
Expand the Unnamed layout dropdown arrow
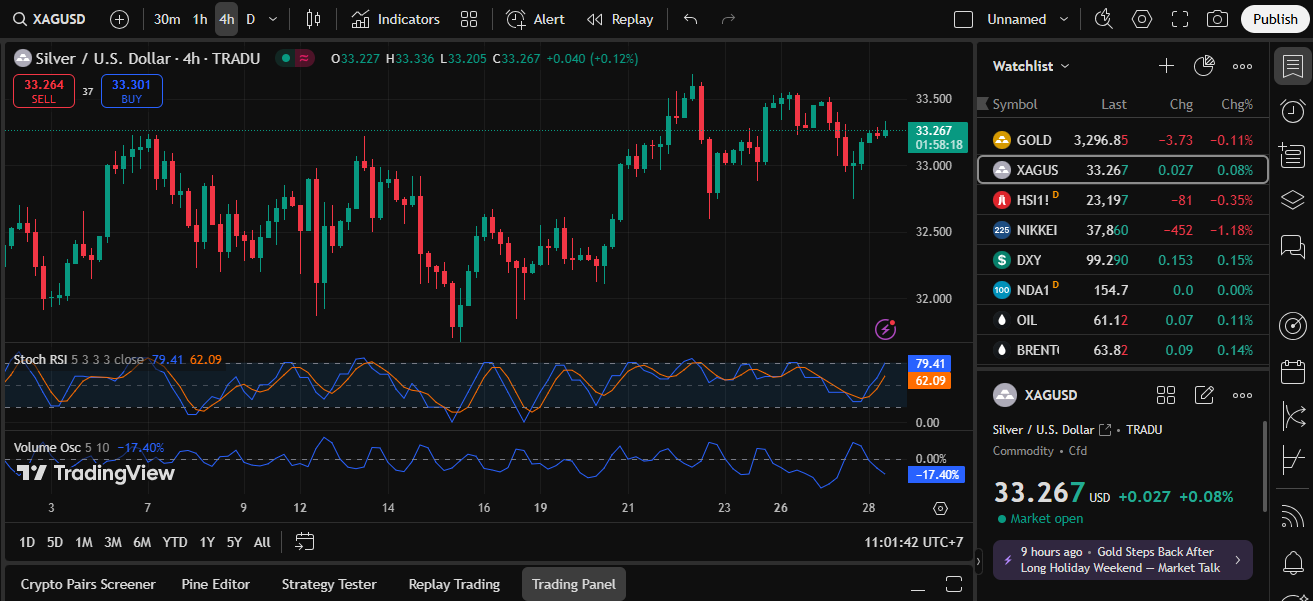click(1063, 19)
